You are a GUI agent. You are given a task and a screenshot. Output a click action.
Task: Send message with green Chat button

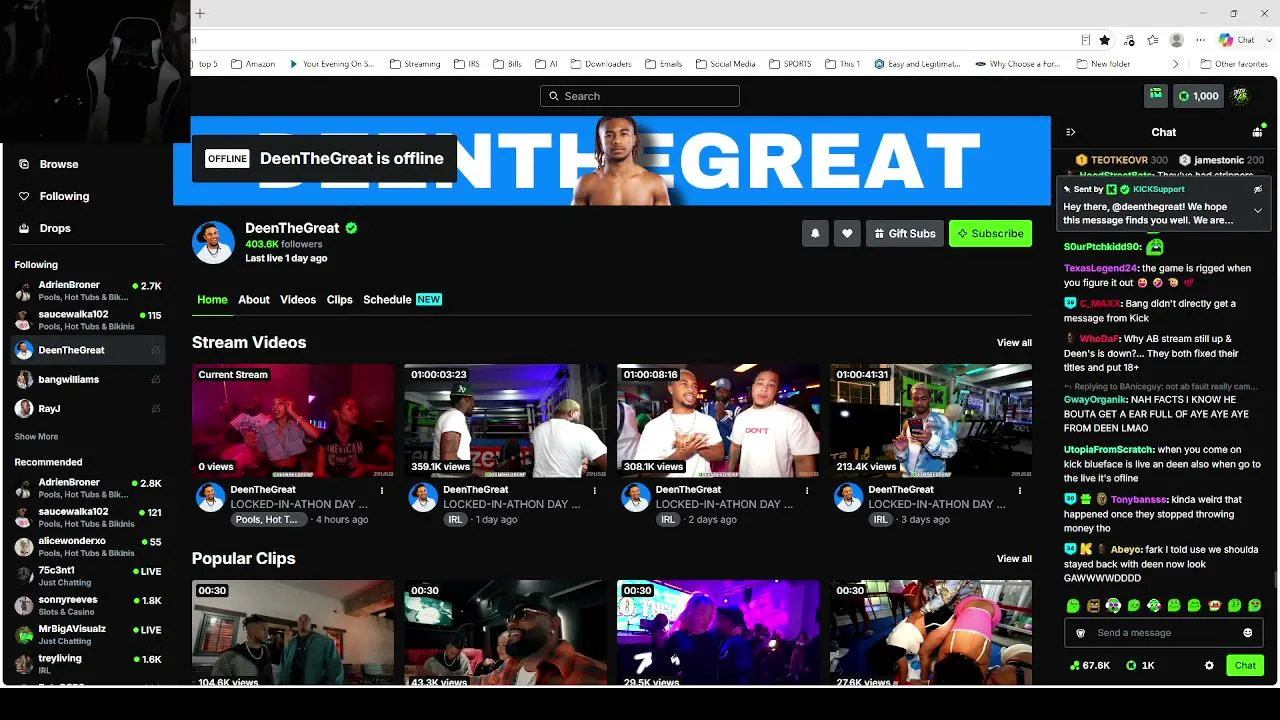1245,665
